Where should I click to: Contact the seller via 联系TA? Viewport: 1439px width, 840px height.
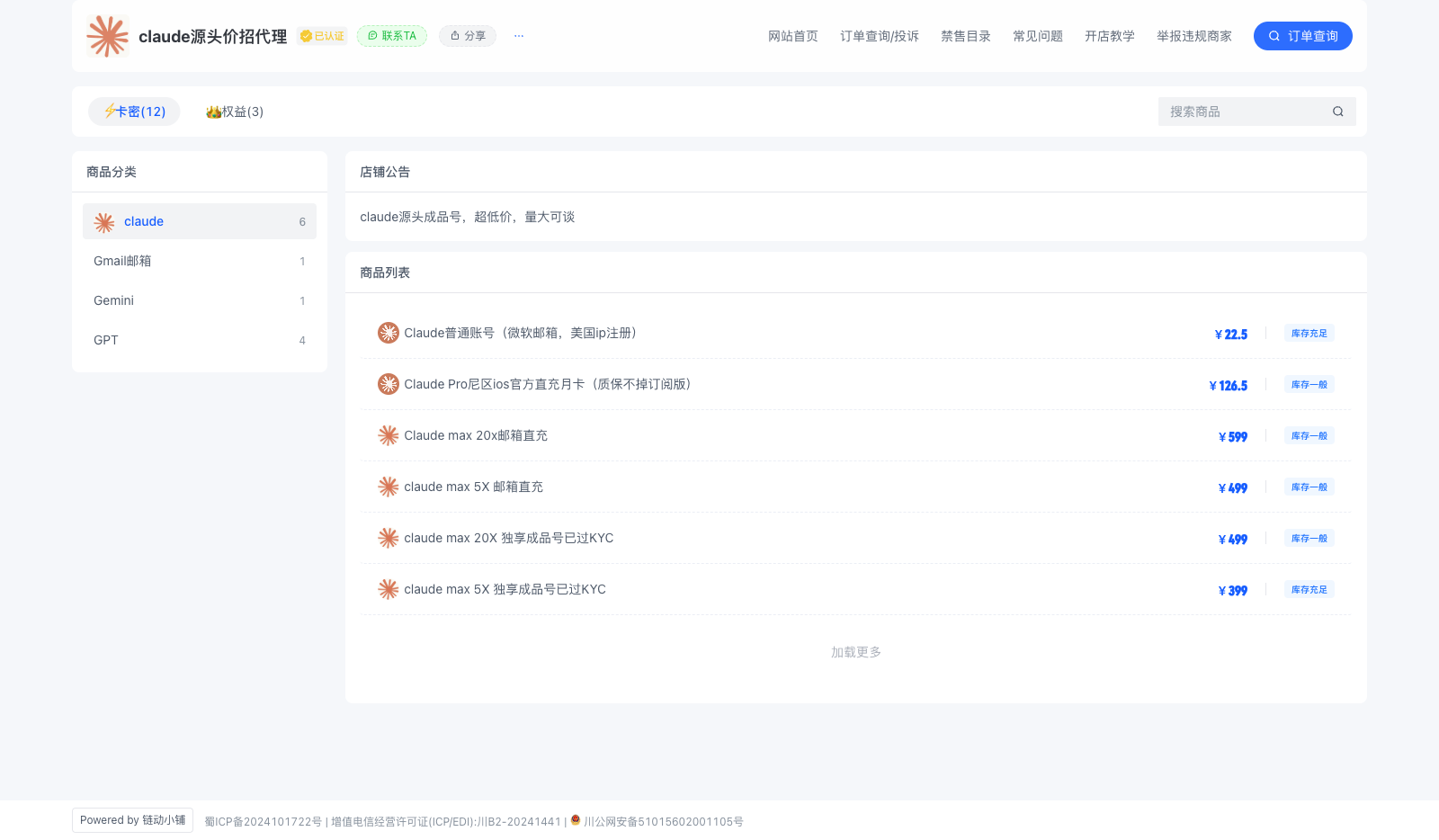[x=392, y=36]
